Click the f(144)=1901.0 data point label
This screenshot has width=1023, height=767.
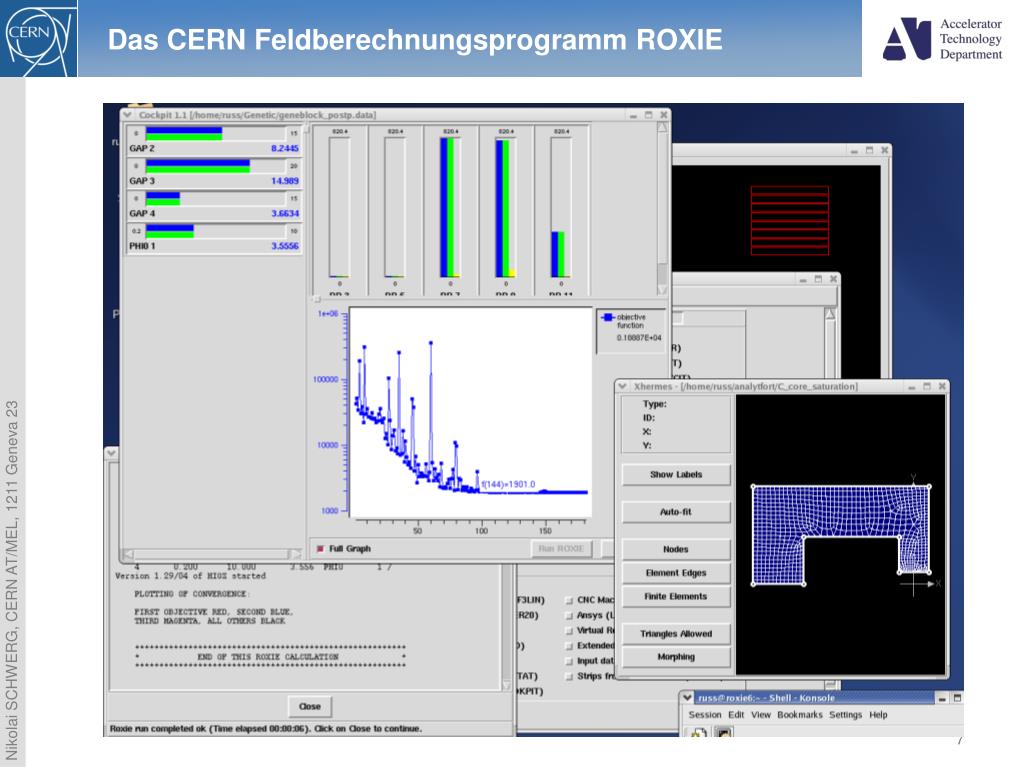pyautogui.click(x=508, y=484)
